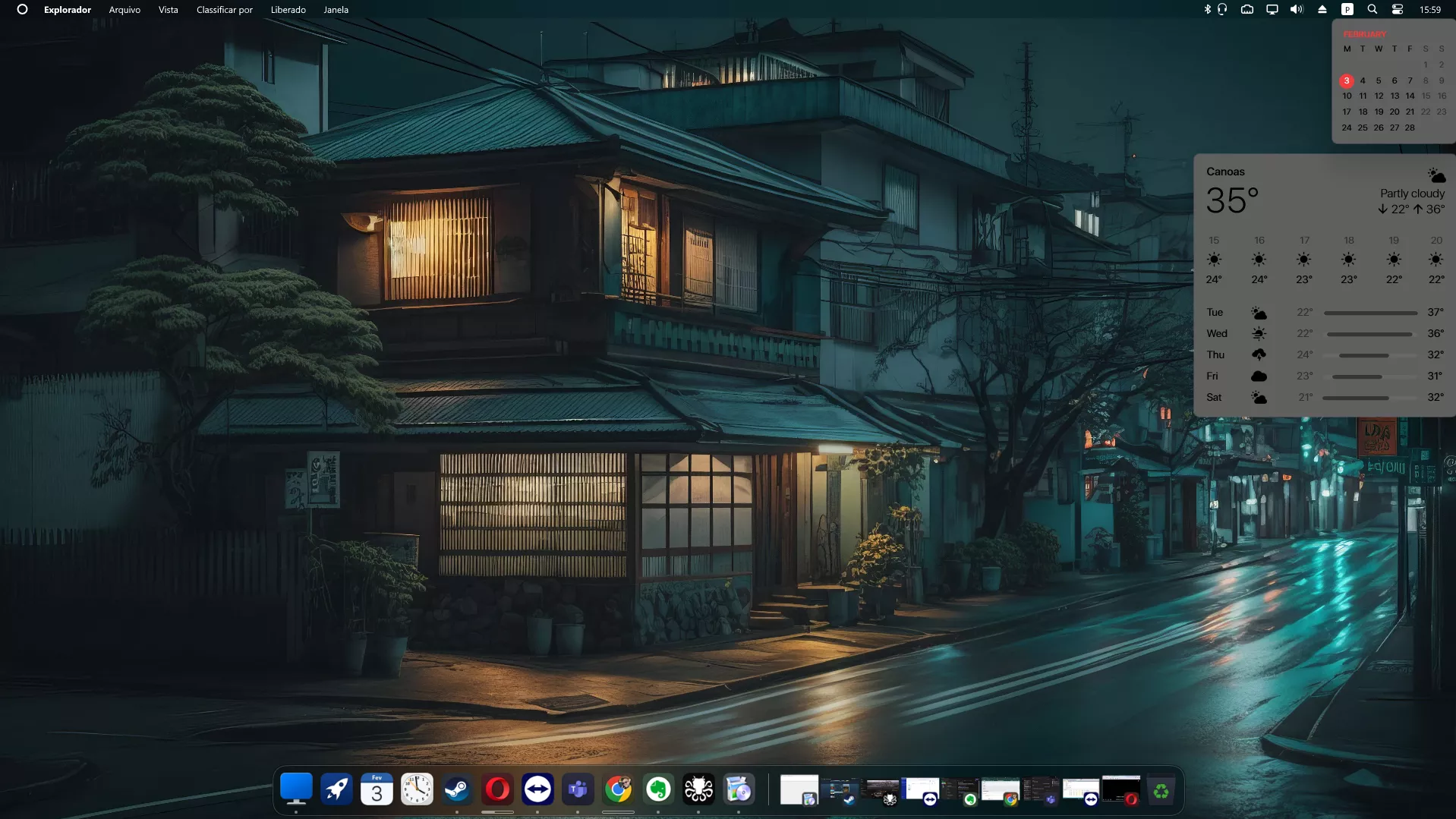
Task: Open TeamViewer from the dock app icons
Action: pyautogui.click(x=537, y=789)
